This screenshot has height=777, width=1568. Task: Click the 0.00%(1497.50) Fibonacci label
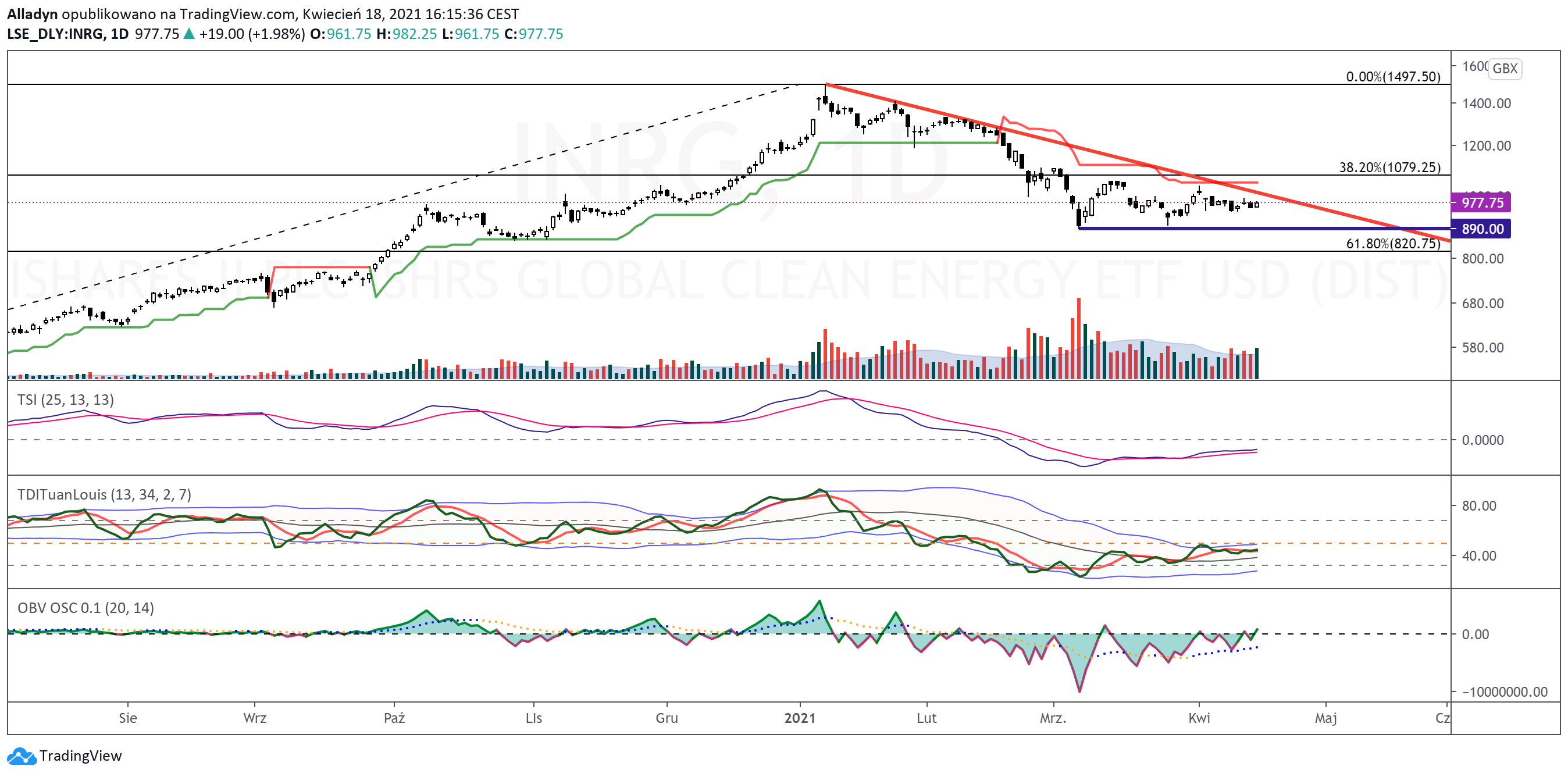coord(1394,77)
